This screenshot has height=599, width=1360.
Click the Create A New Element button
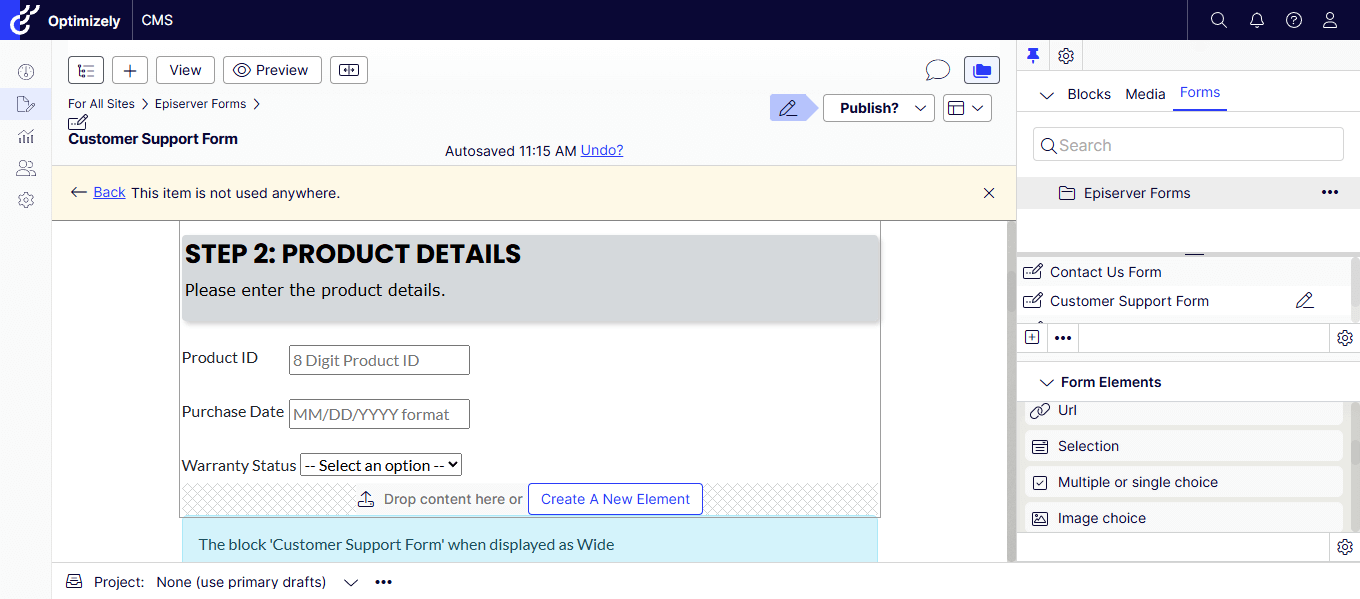pyautogui.click(x=615, y=499)
